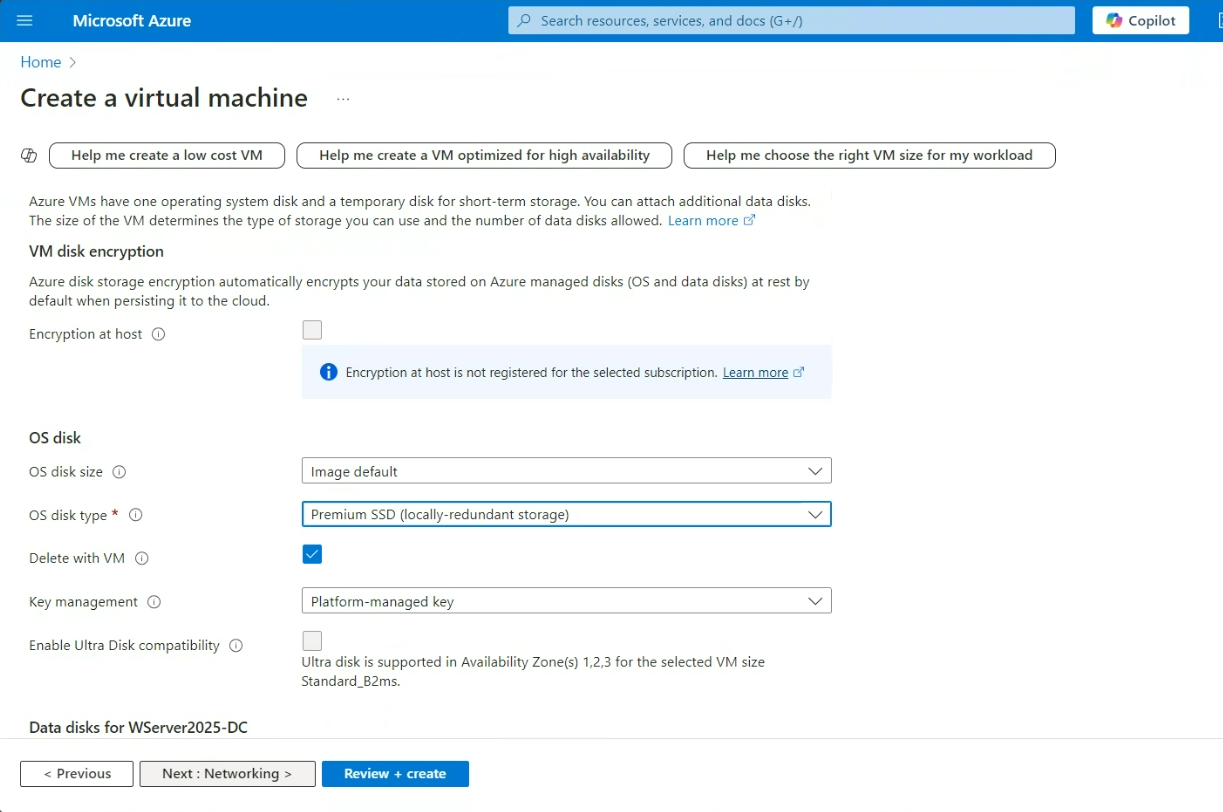The height and width of the screenshot is (812, 1223).
Task: Uncheck the Delete with VM checkbox
Action: [x=312, y=554]
